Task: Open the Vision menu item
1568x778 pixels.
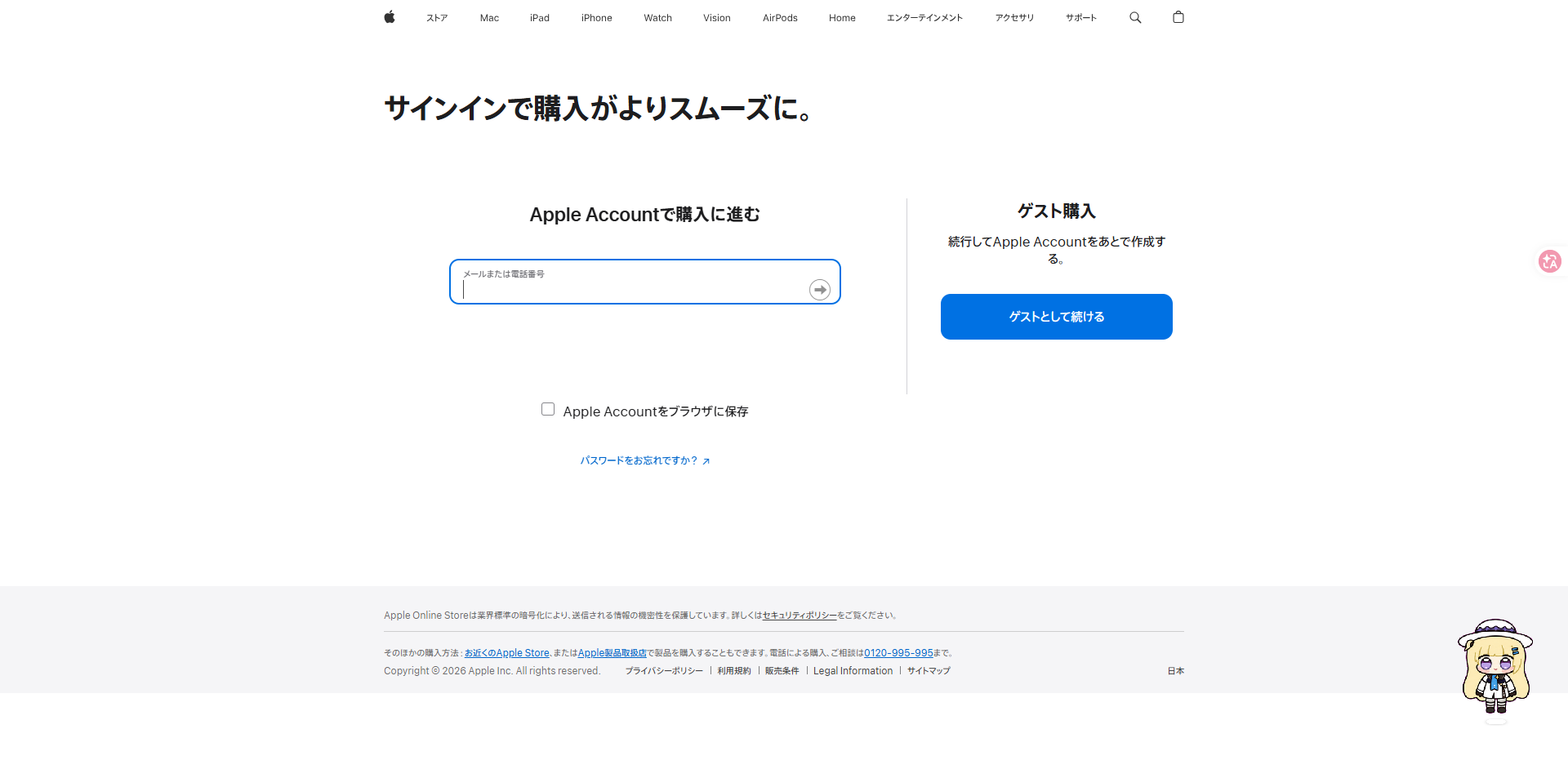Action: tap(717, 18)
